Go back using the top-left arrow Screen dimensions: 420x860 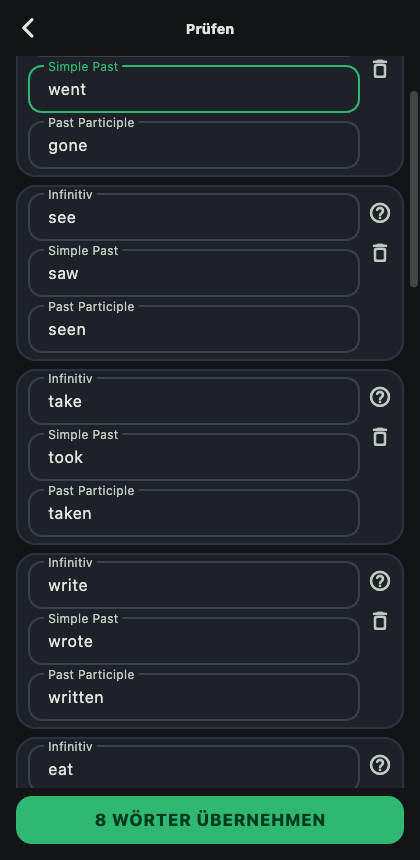pos(28,28)
